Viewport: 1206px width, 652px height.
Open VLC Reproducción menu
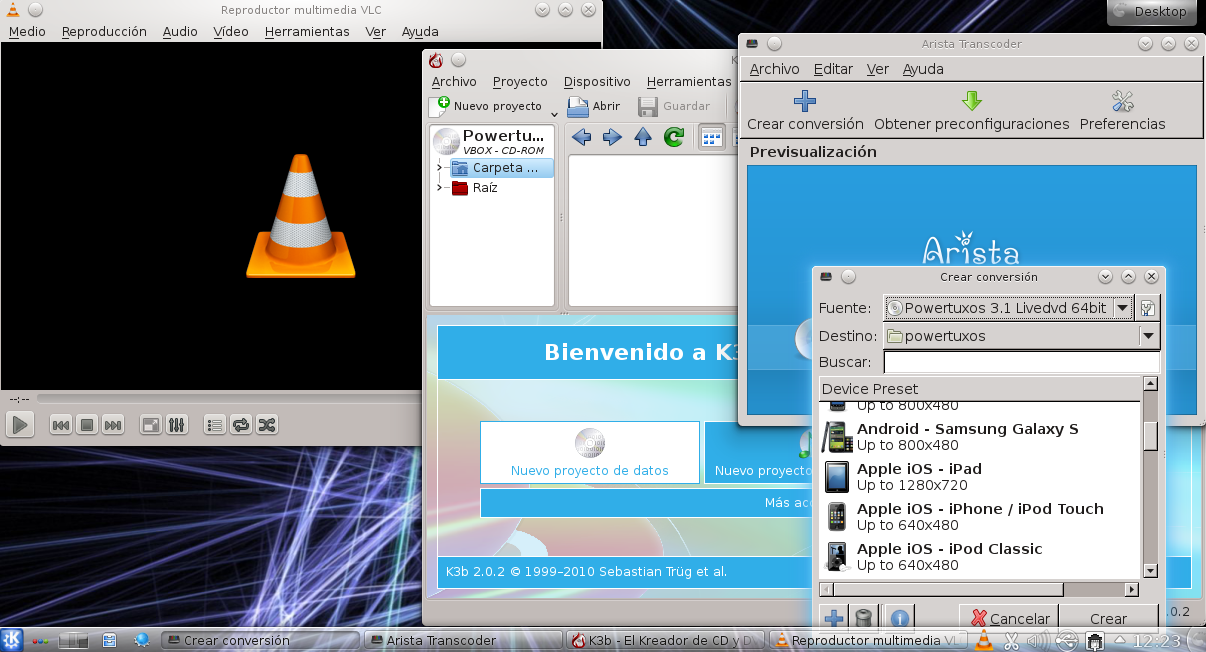[104, 31]
